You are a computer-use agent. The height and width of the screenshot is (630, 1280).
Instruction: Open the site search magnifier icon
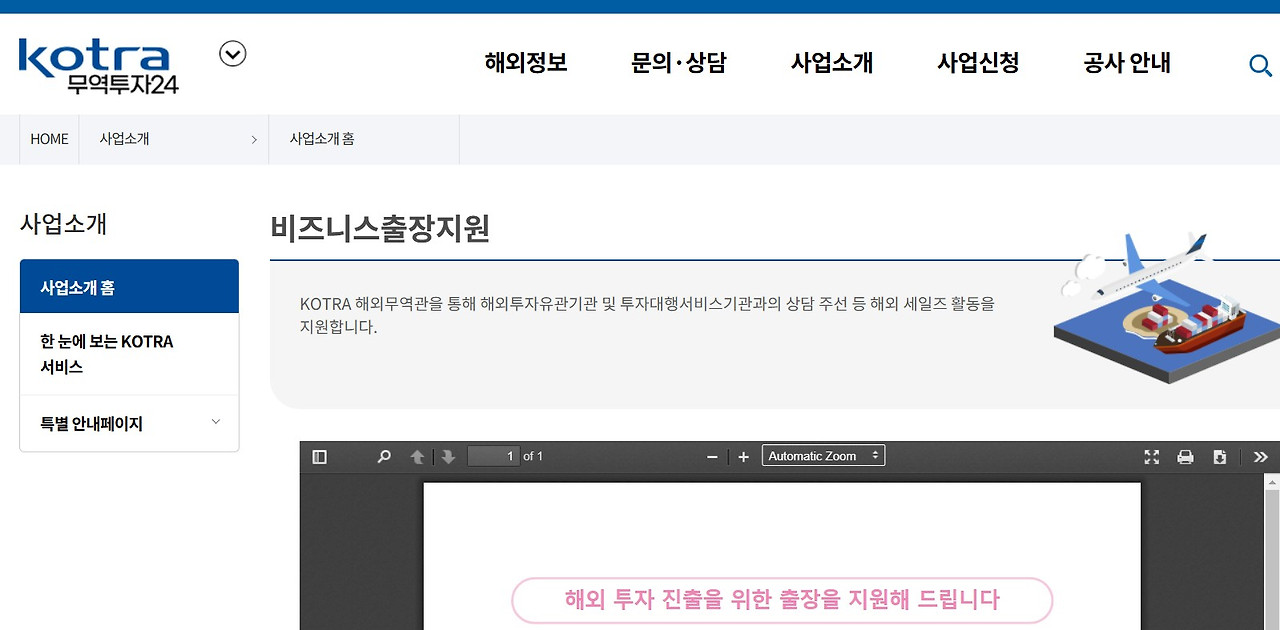point(1260,66)
